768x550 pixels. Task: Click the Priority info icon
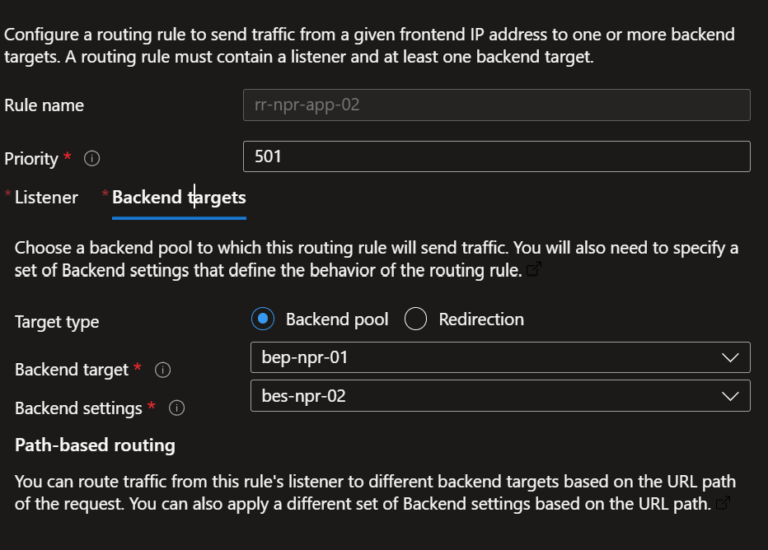92,158
